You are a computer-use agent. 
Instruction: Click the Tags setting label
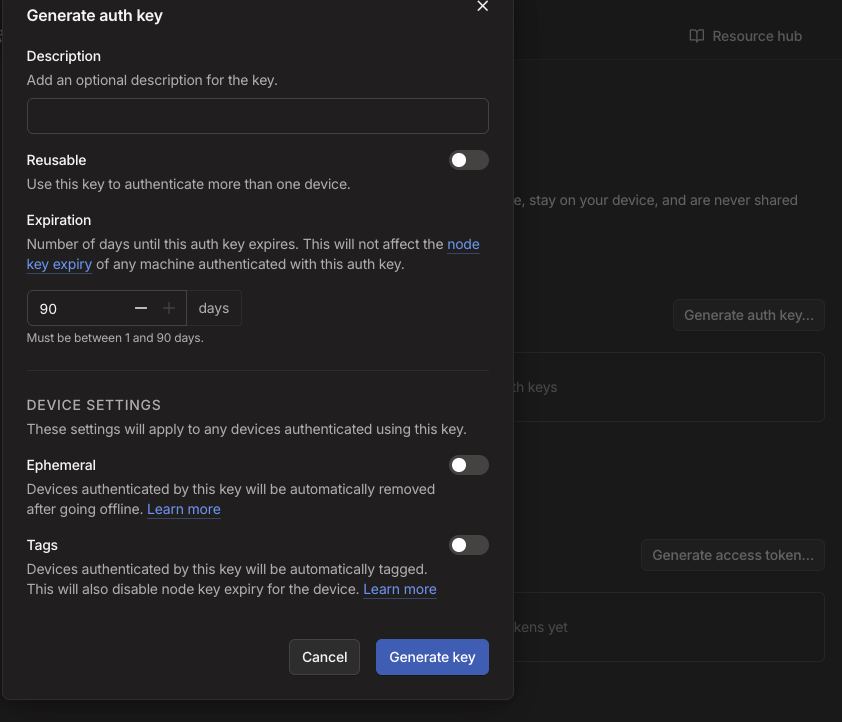(x=42, y=545)
